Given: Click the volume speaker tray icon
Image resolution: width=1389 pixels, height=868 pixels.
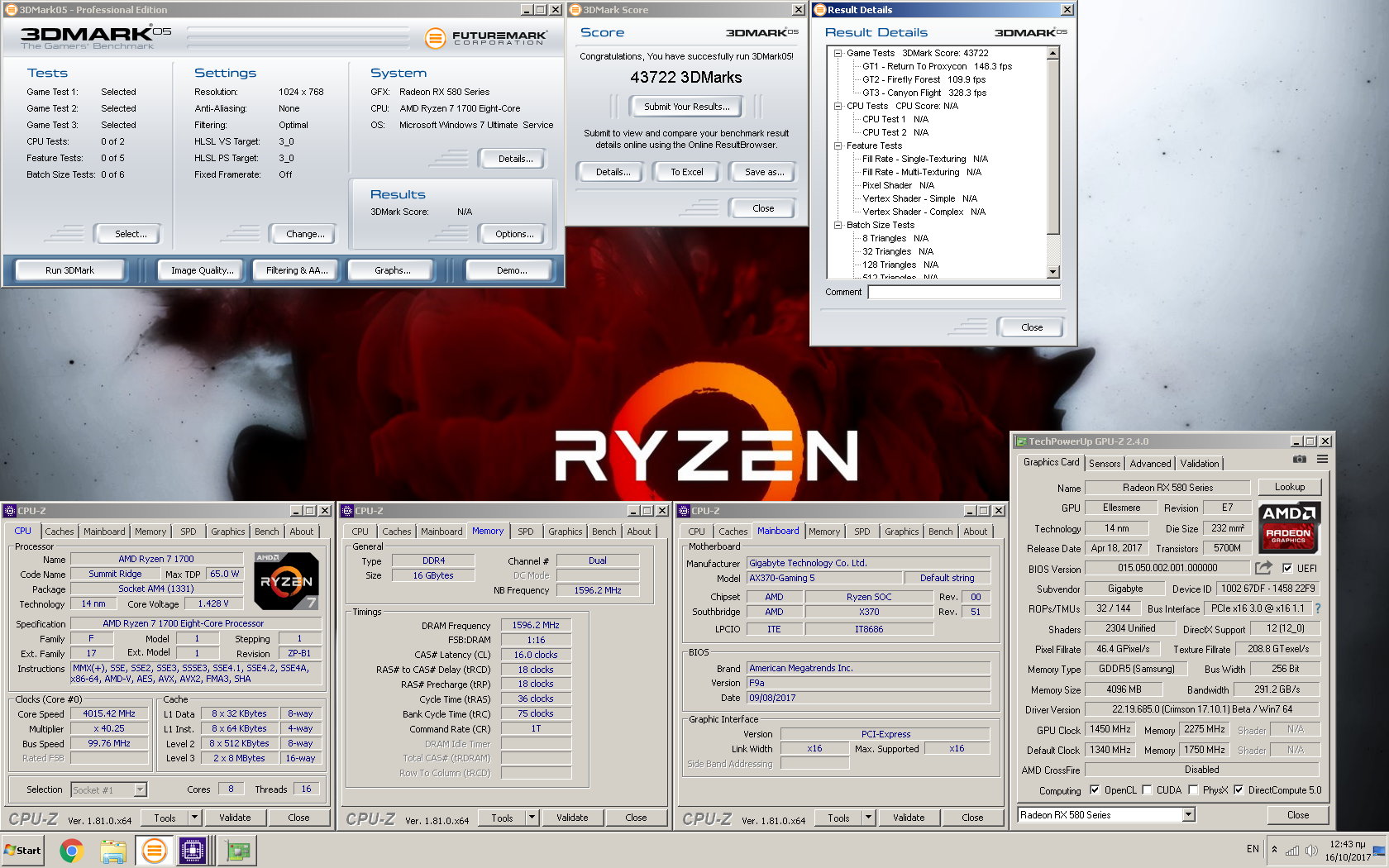Looking at the screenshot, I should (x=1310, y=850).
